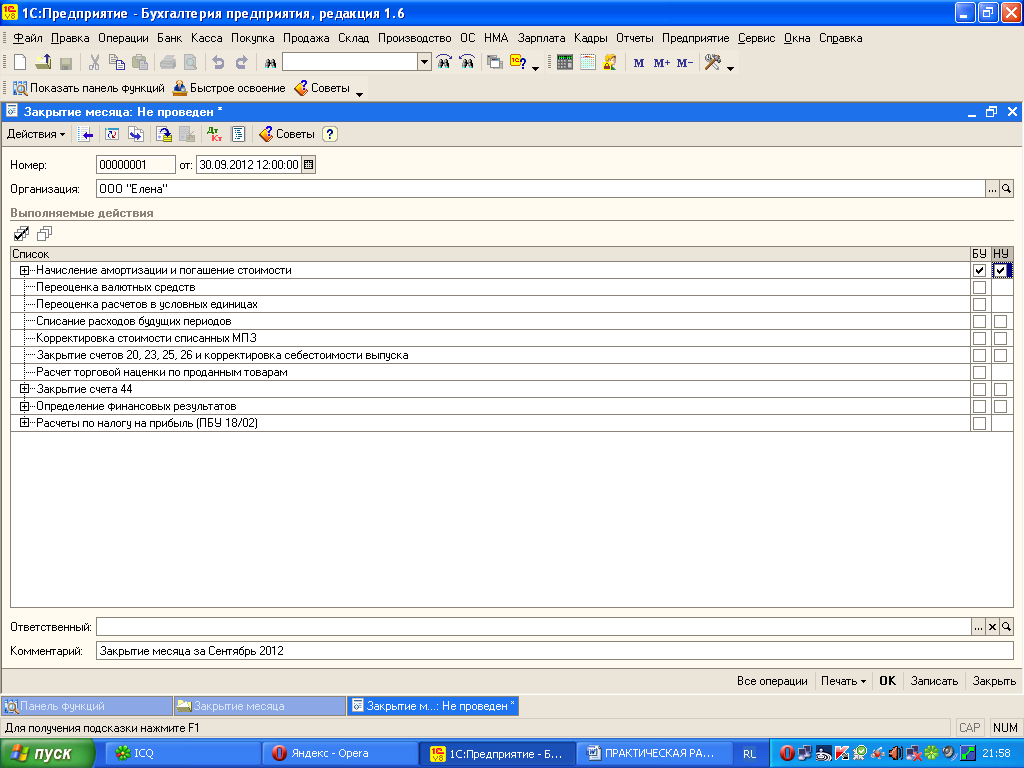1024x768 pixels.
Task: Open Ответственный selection ellipsis button
Action: [978, 627]
